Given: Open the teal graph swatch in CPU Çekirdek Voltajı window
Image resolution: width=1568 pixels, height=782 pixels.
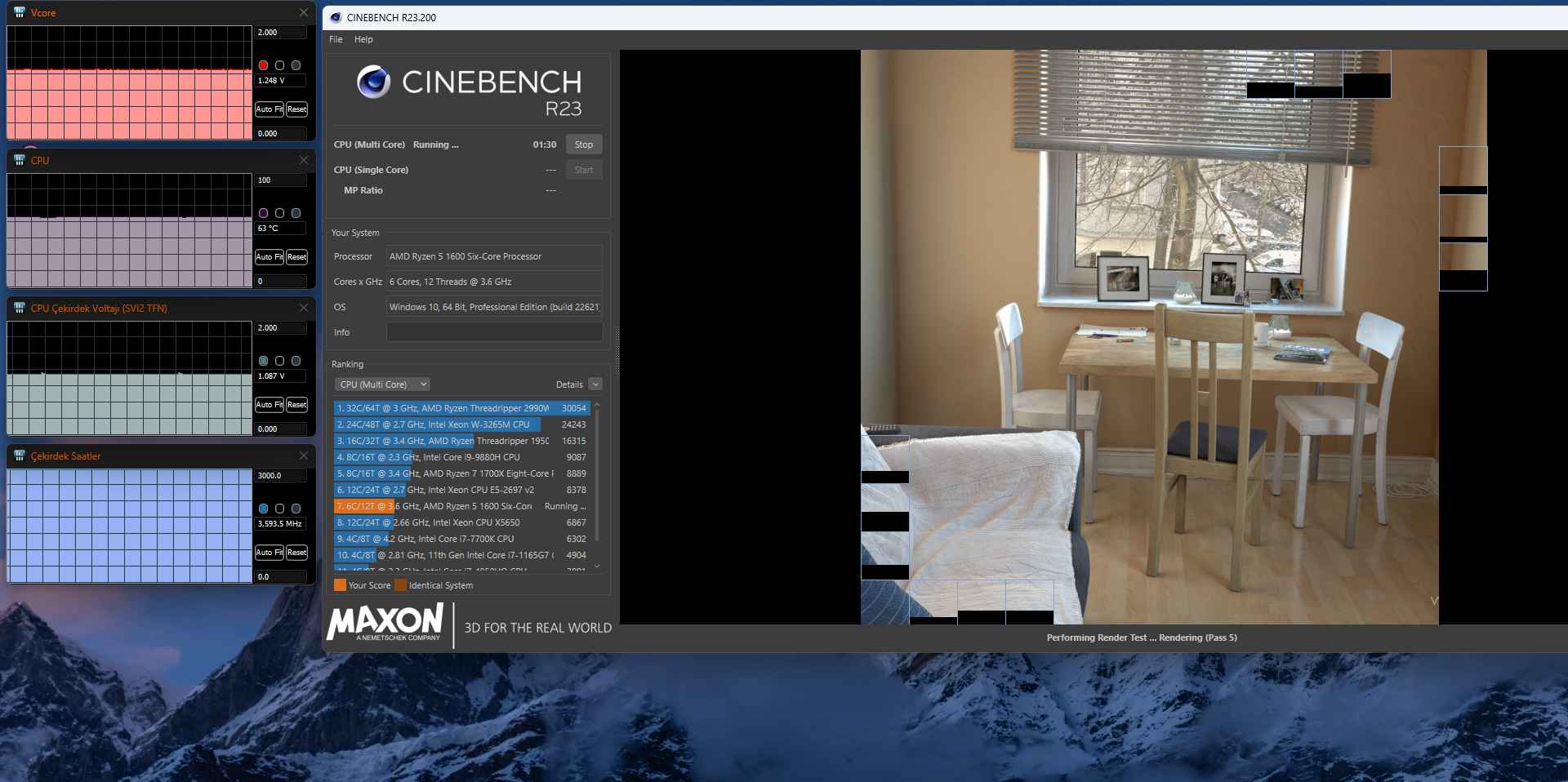Looking at the screenshot, I should (x=263, y=361).
